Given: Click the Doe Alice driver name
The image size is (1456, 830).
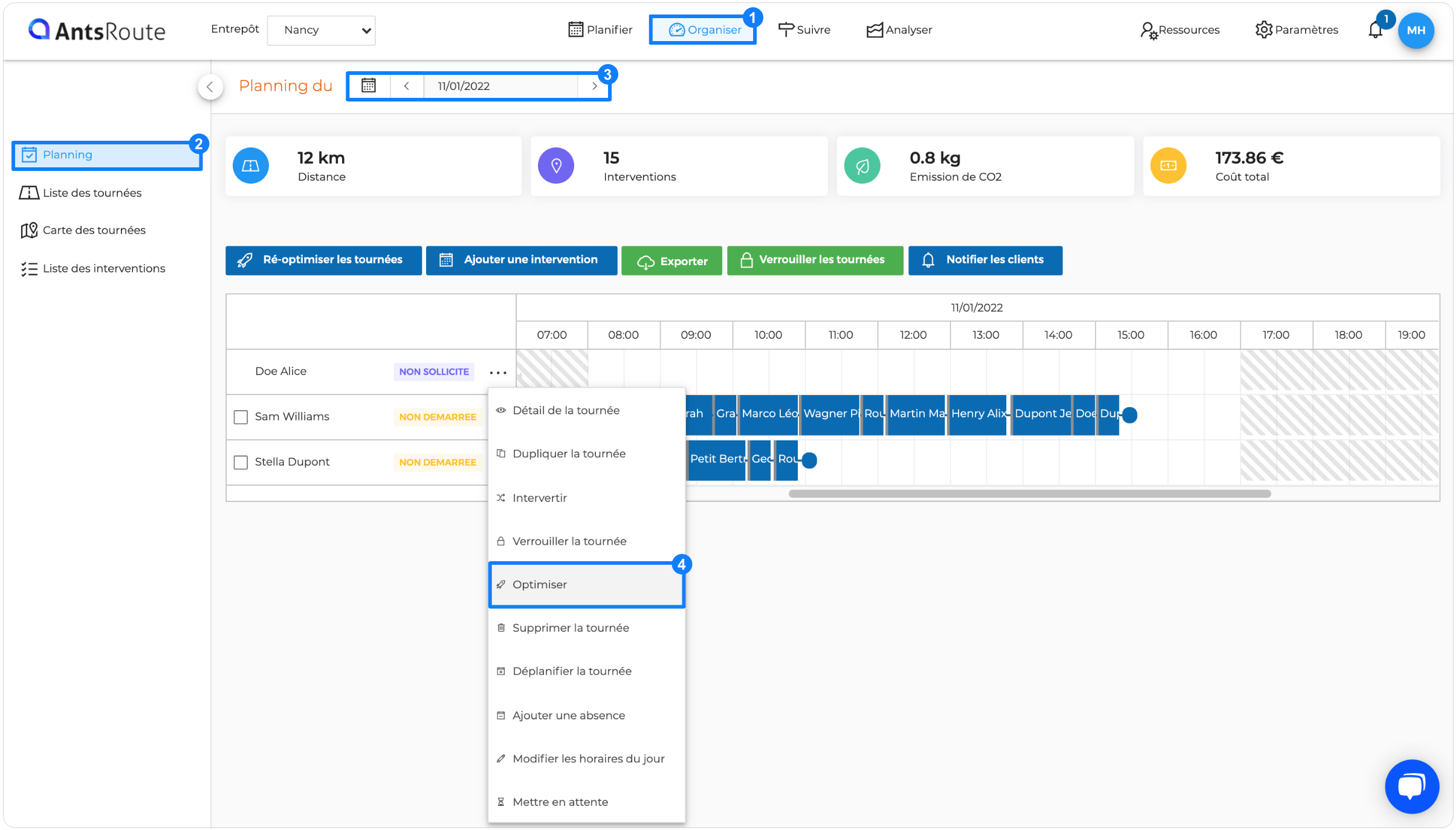Looking at the screenshot, I should (x=280, y=372).
